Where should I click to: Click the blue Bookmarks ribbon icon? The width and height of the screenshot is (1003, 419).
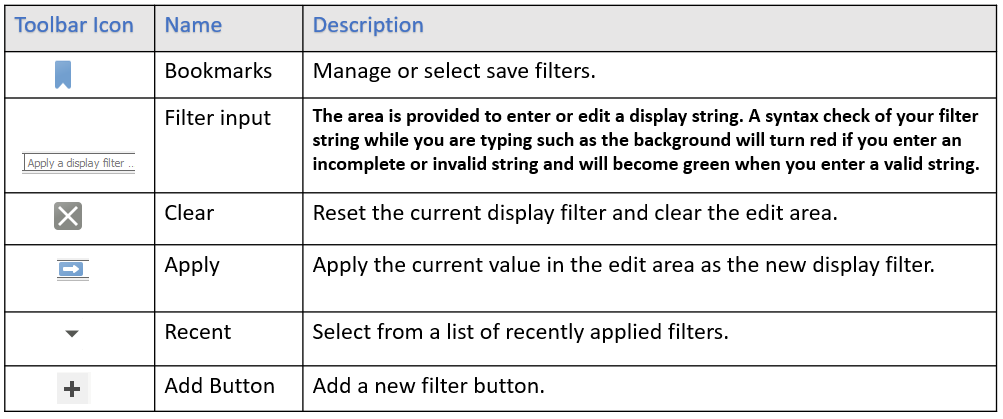click(x=63, y=75)
